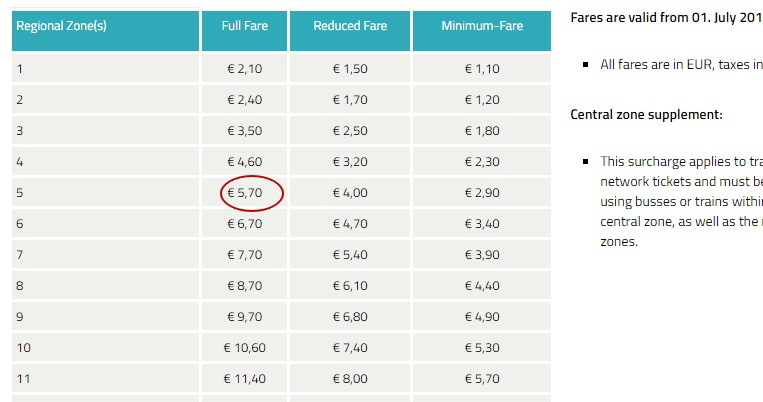Select the € 4,60 full fare cell
The width and height of the screenshot is (763, 402).
click(245, 162)
